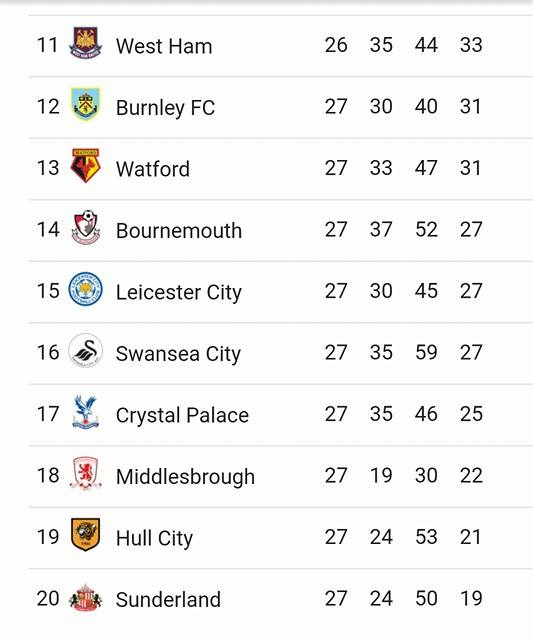This screenshot has width=533, height=640.
Task: Click the Hull City tiger crest
Action: pyautogui.click(x=85, y=535)
